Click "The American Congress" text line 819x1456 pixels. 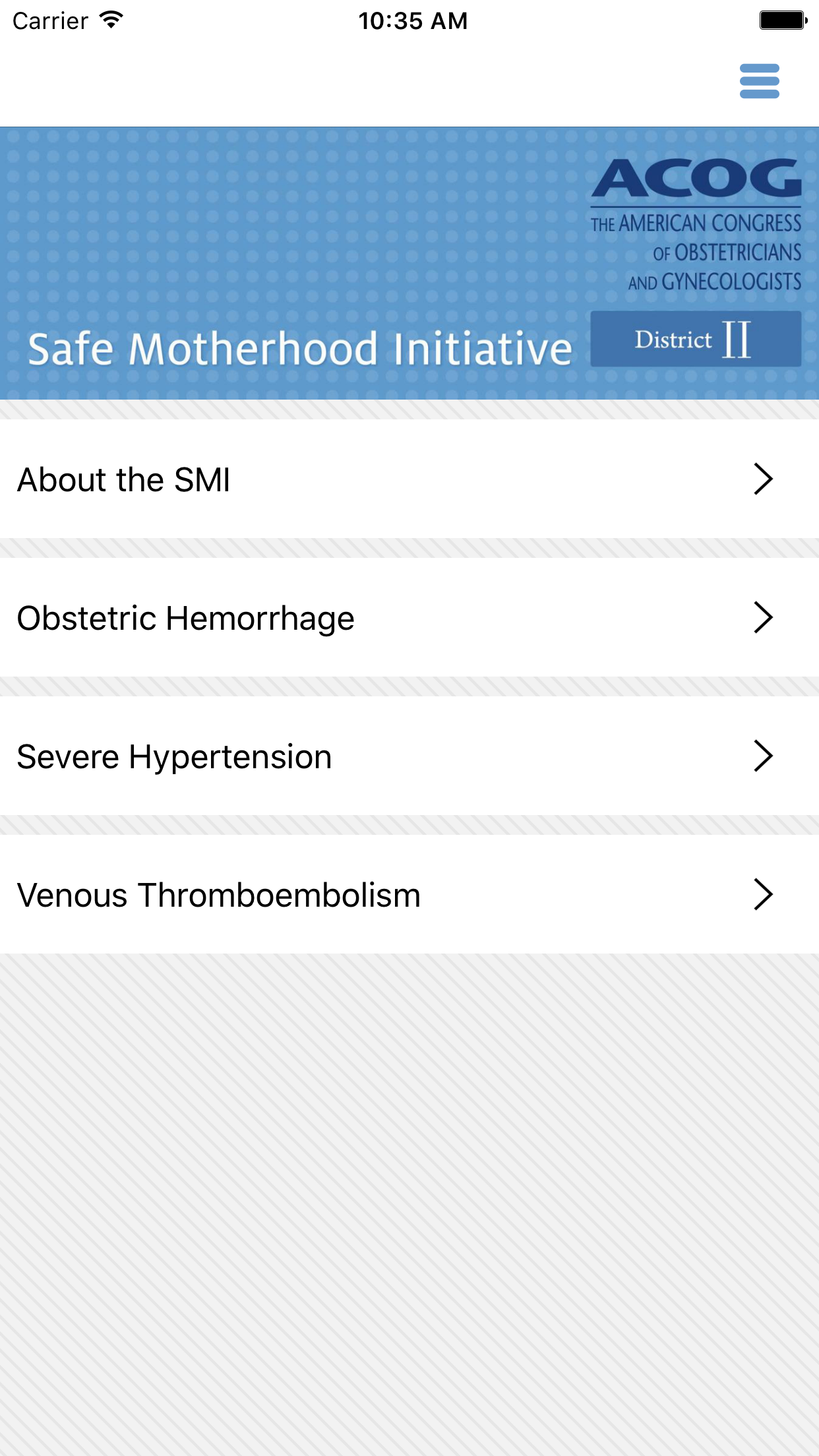point(696,224)
